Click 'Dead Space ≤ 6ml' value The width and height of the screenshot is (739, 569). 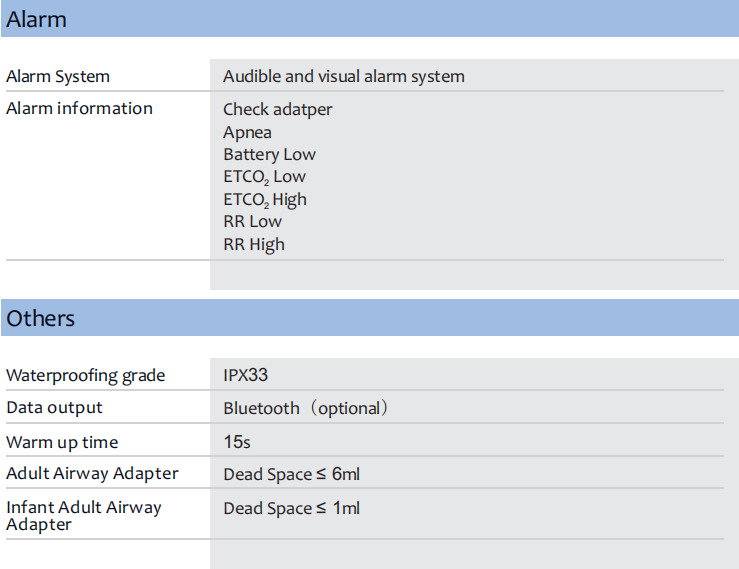coord(292,474)
